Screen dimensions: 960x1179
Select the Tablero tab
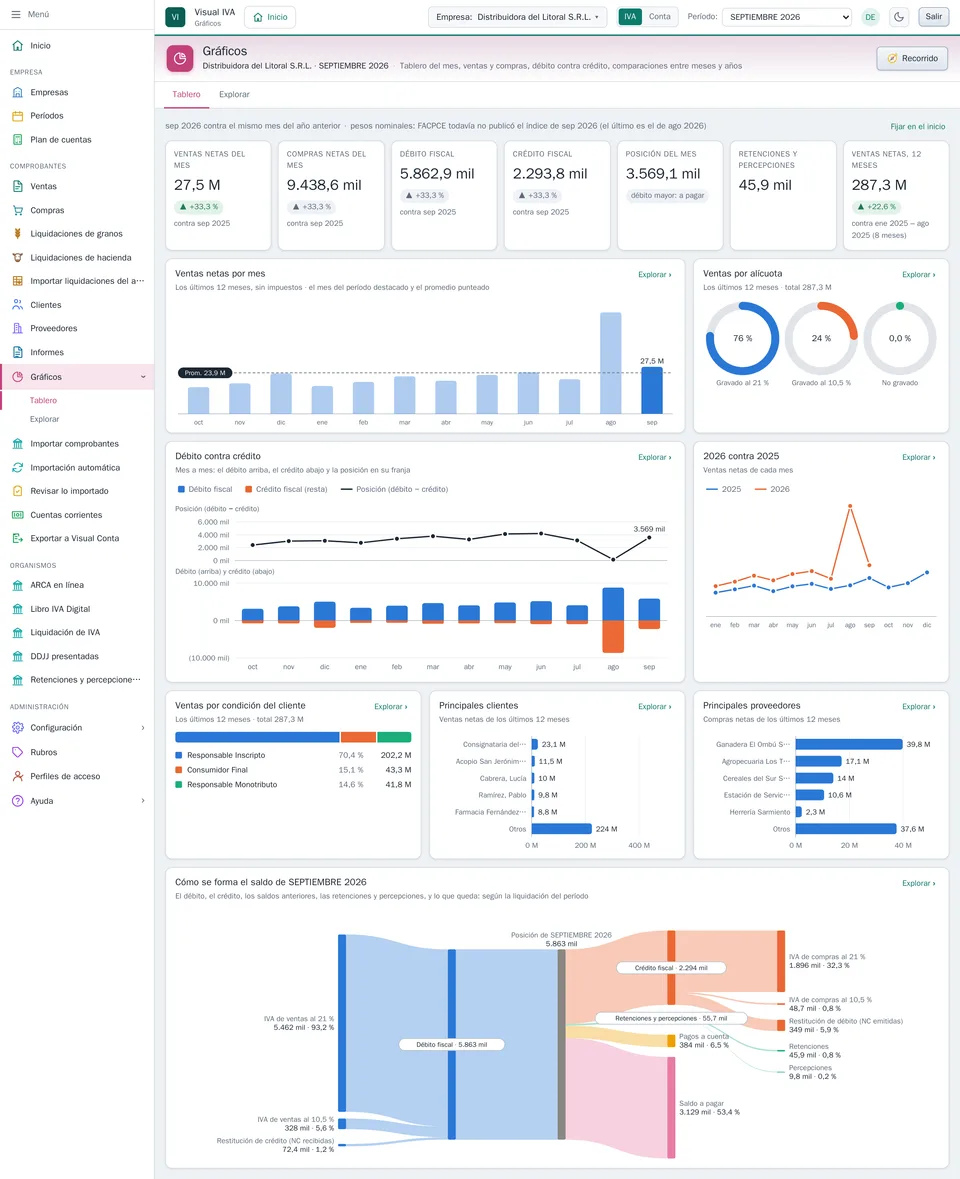186,95
